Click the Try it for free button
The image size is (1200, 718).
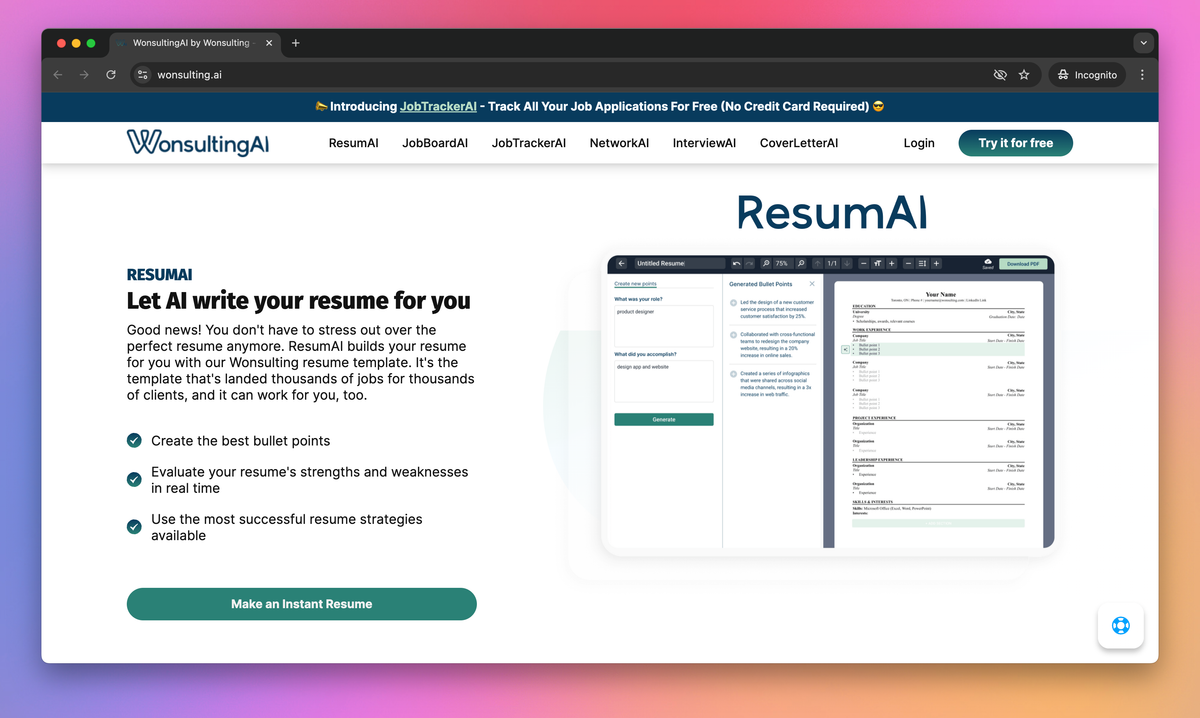coord(1016,143)
